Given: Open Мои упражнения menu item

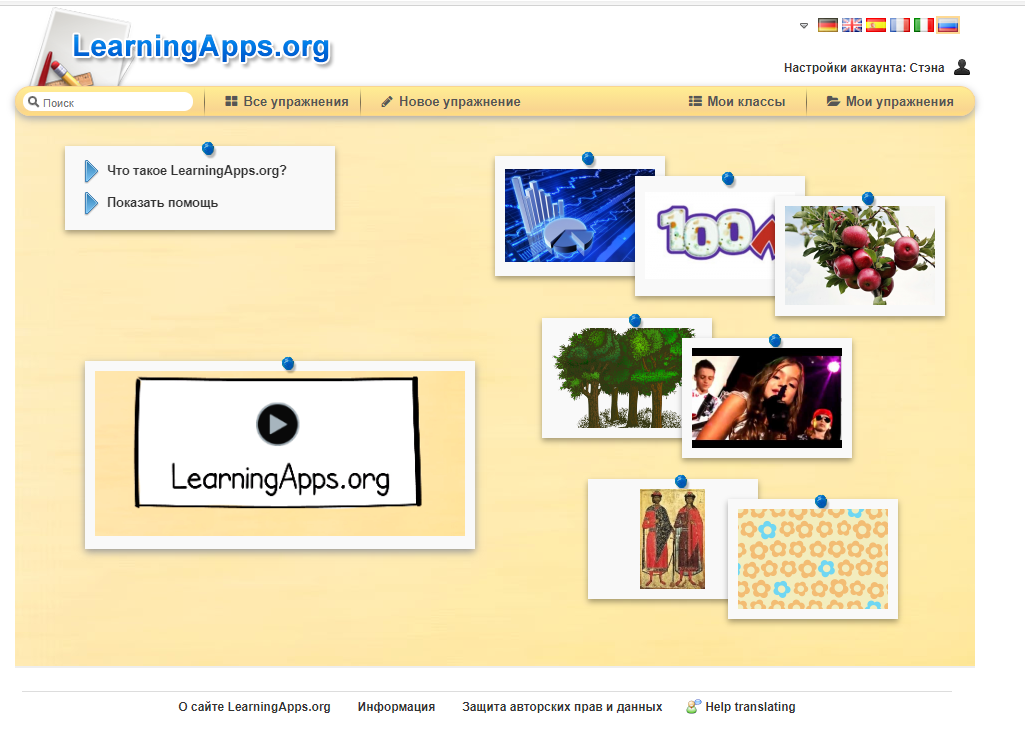Looking at the screenshot, I should point(890,101).
